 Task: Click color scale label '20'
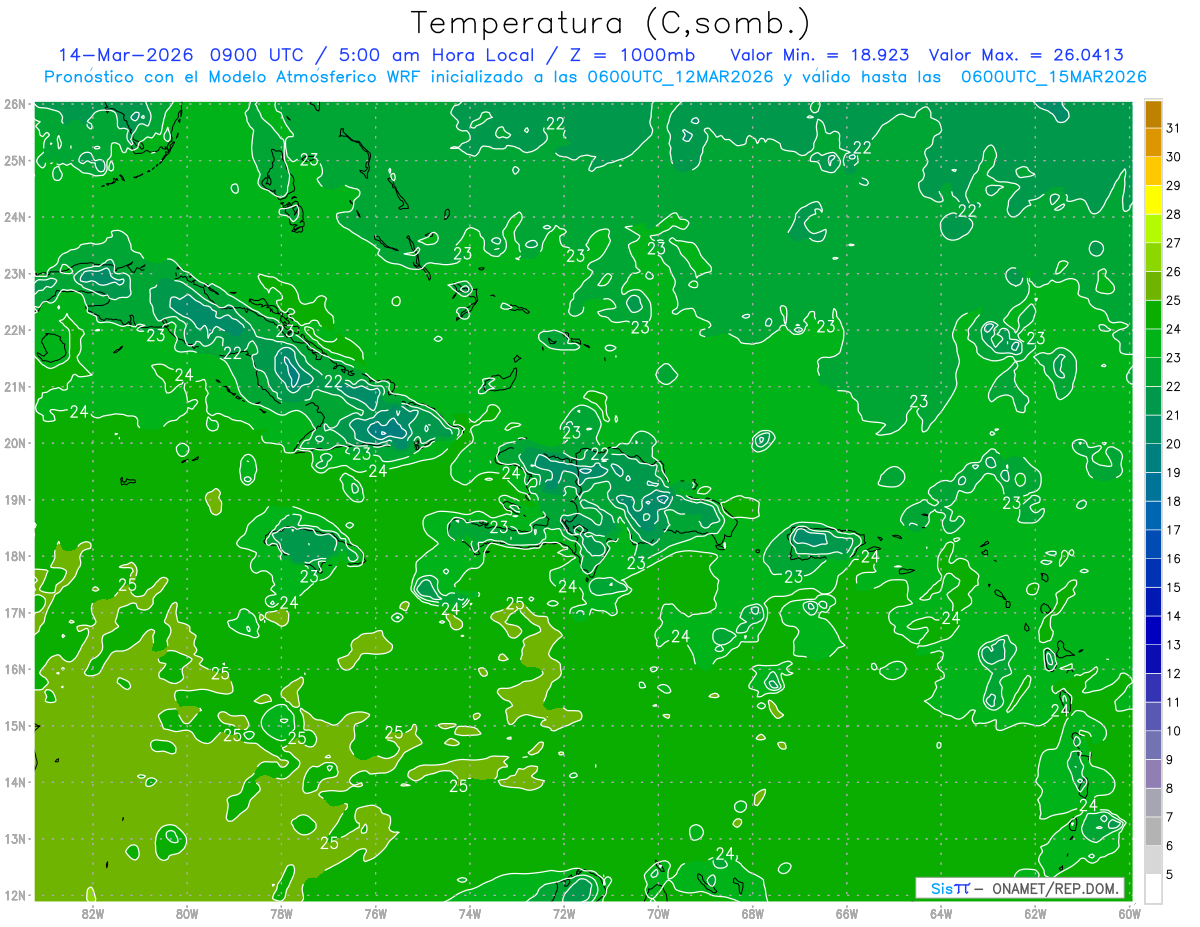(1173, 444)
